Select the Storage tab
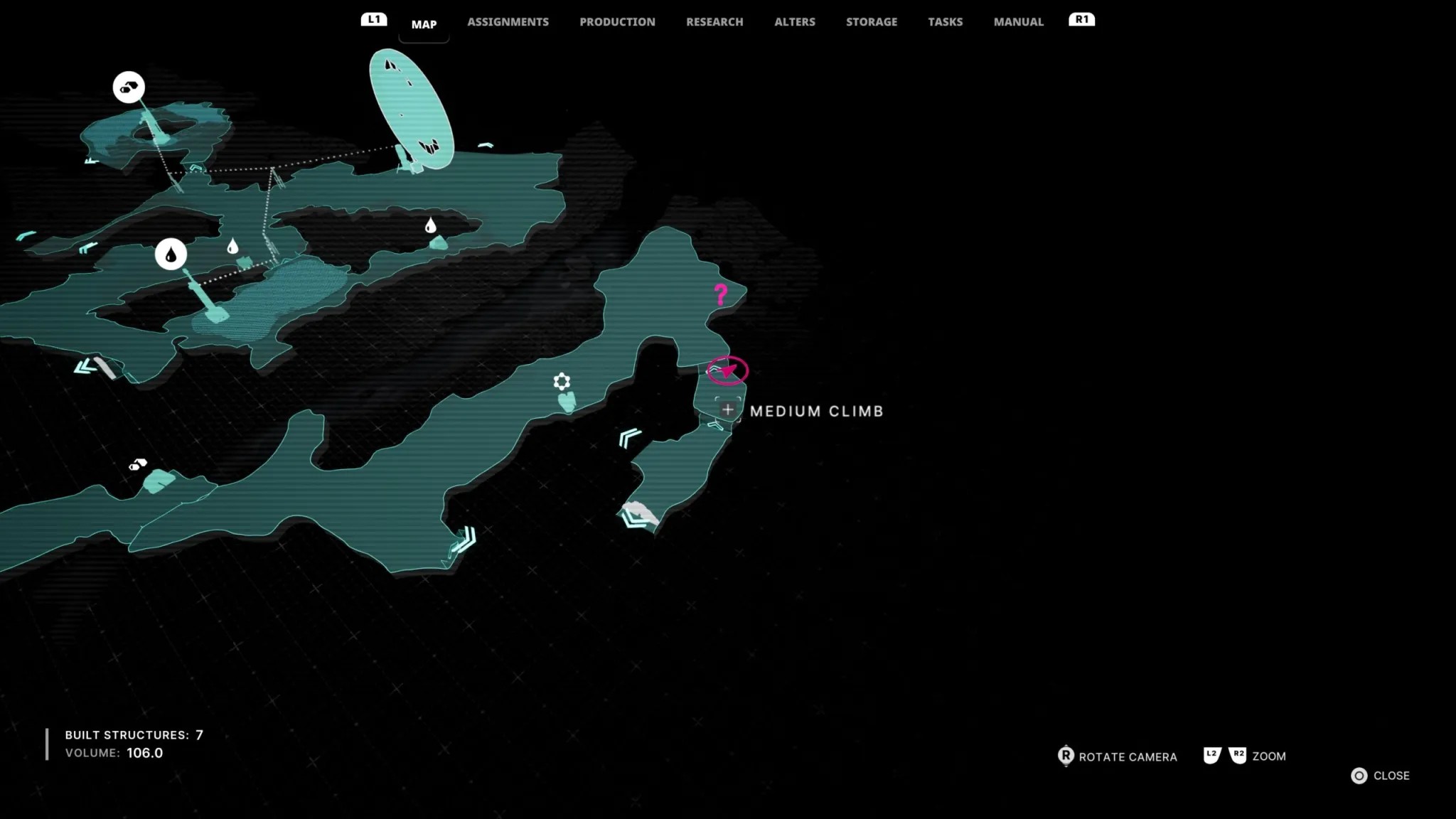Image resolution: width=1456 pixels, height=819 pixels. click(x=871, y=22)
